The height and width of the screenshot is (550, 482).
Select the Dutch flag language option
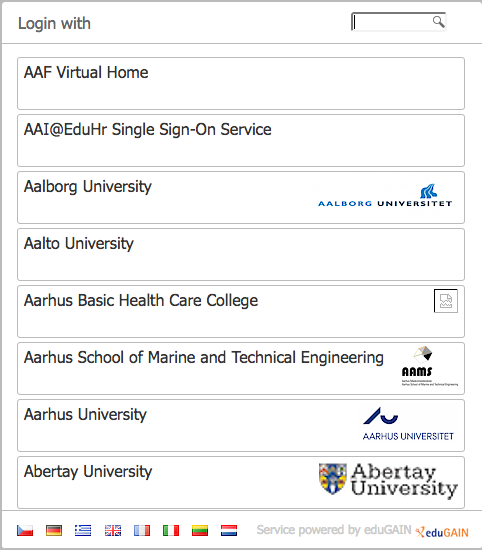coord(229,530)
